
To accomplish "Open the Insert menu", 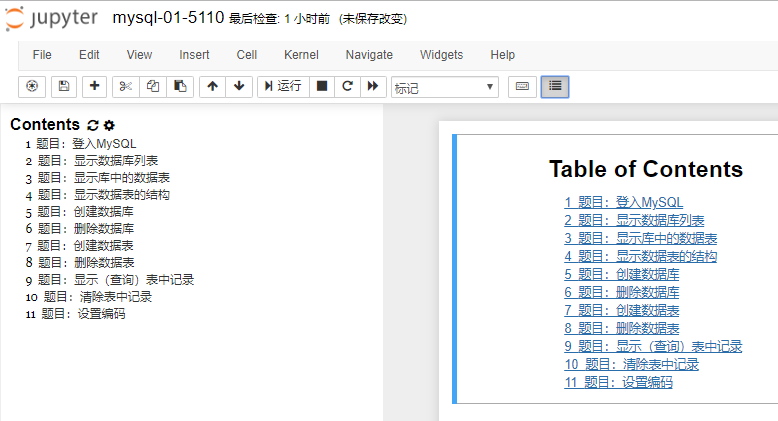I will (x=194, y=55).
